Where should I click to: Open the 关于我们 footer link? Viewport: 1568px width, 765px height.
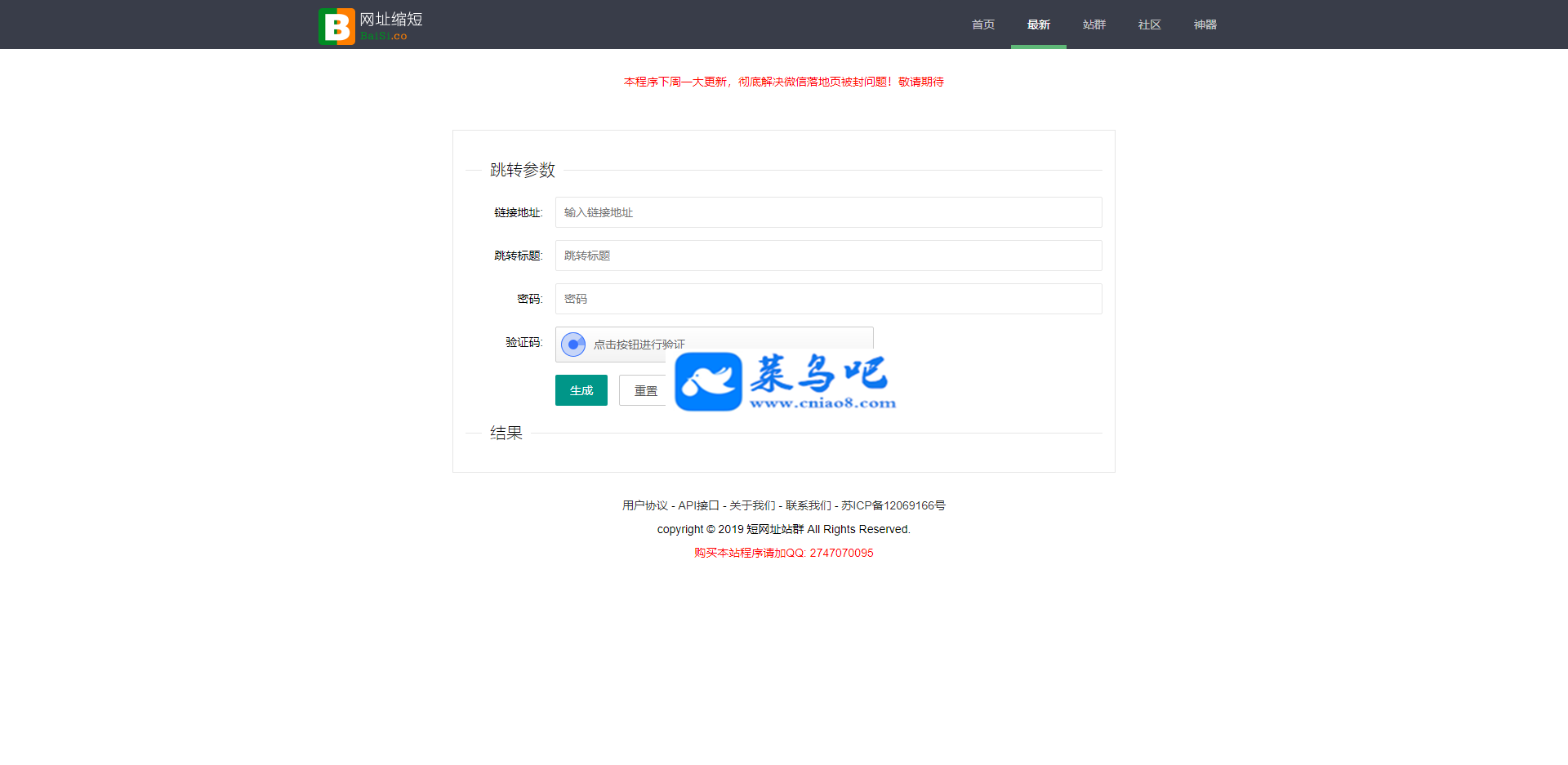pos(752,505)
